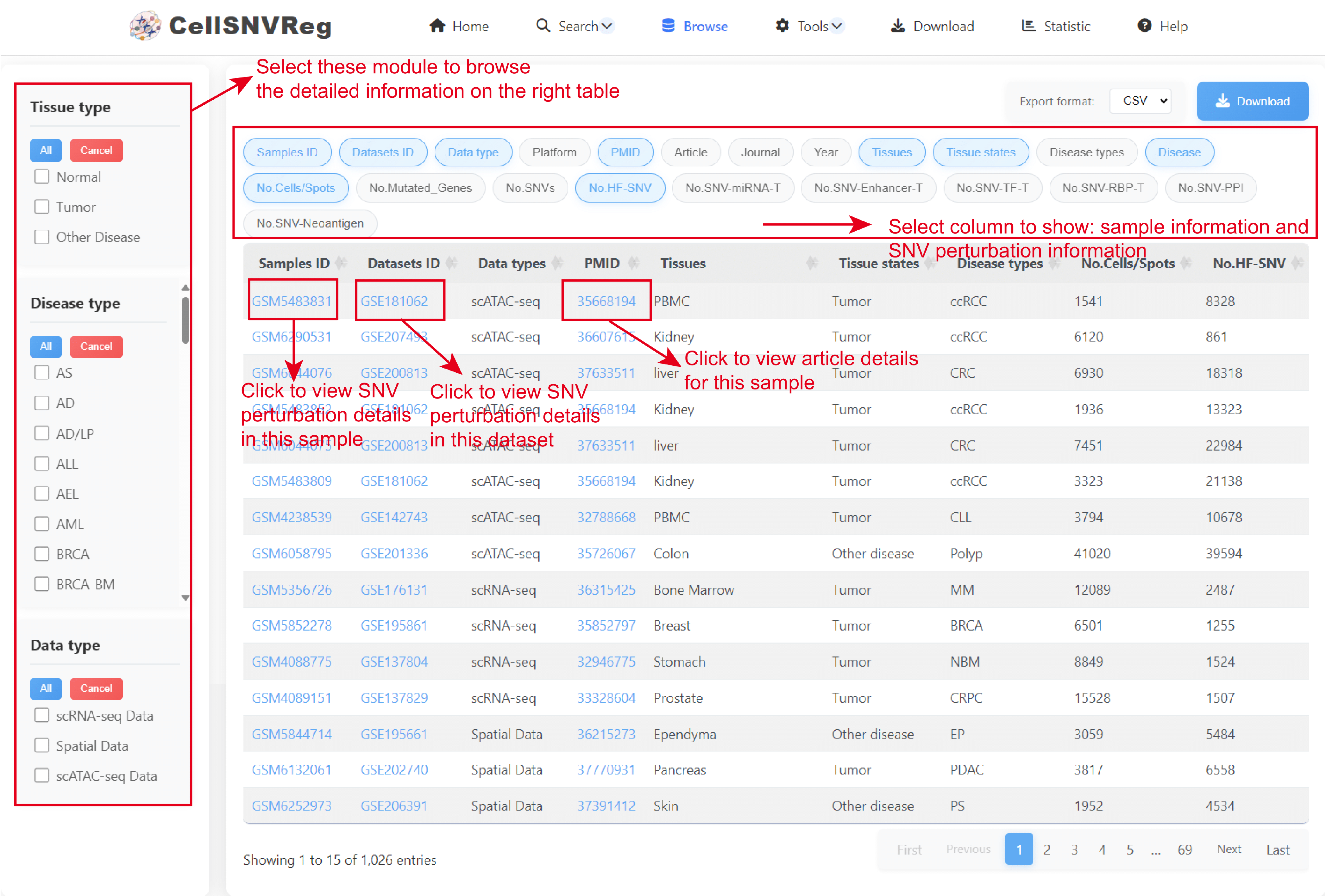Click the Help question mark icon
The height and width of the screenshot is (896, 1326).
(1145, 26)
